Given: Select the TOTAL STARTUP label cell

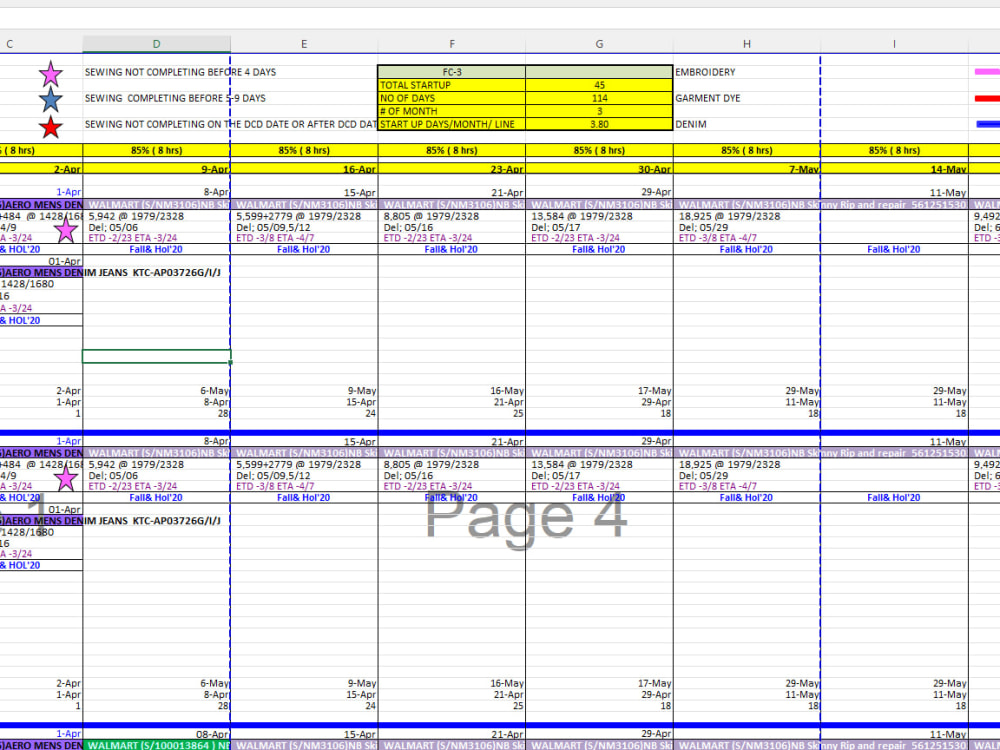Looking at the screenshot, I should 452,85.
